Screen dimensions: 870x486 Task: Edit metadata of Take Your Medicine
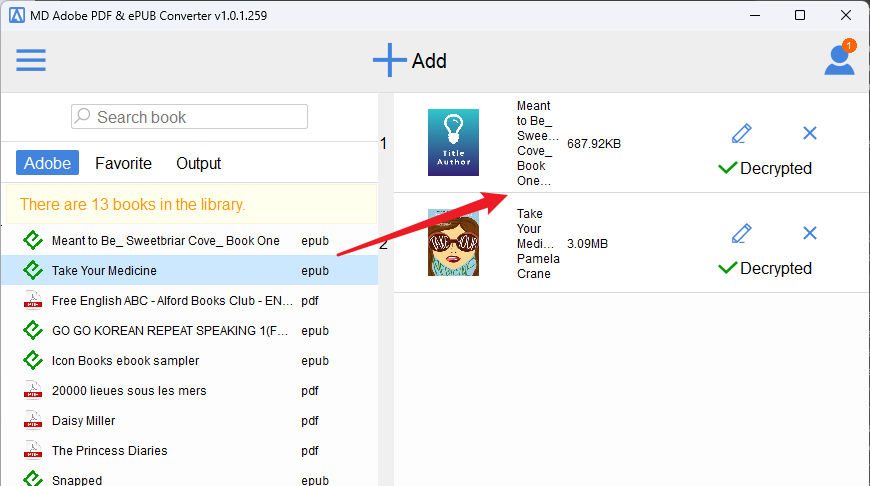pos(741,233)
